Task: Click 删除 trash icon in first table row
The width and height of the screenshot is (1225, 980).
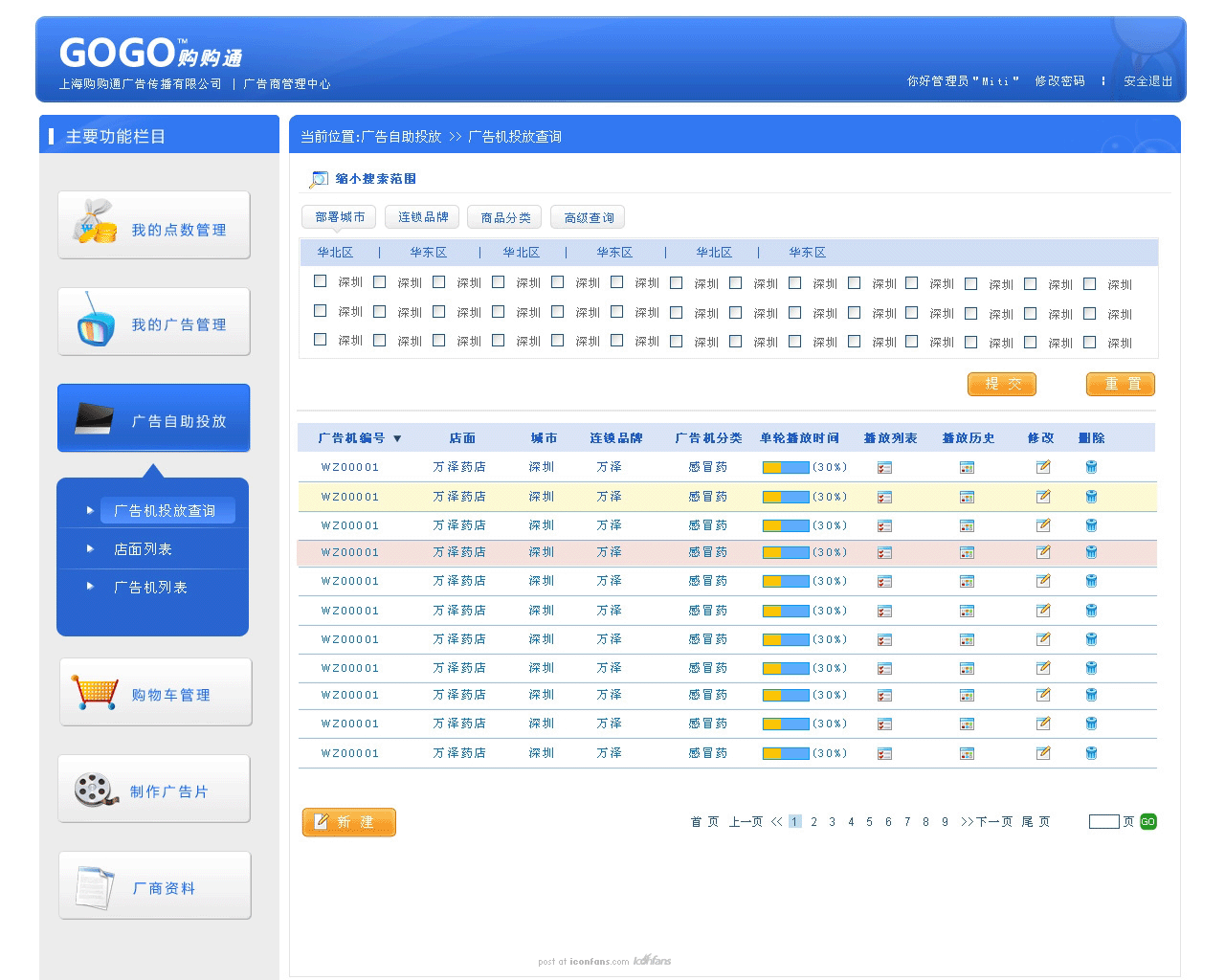Action: click(1091, 467)
